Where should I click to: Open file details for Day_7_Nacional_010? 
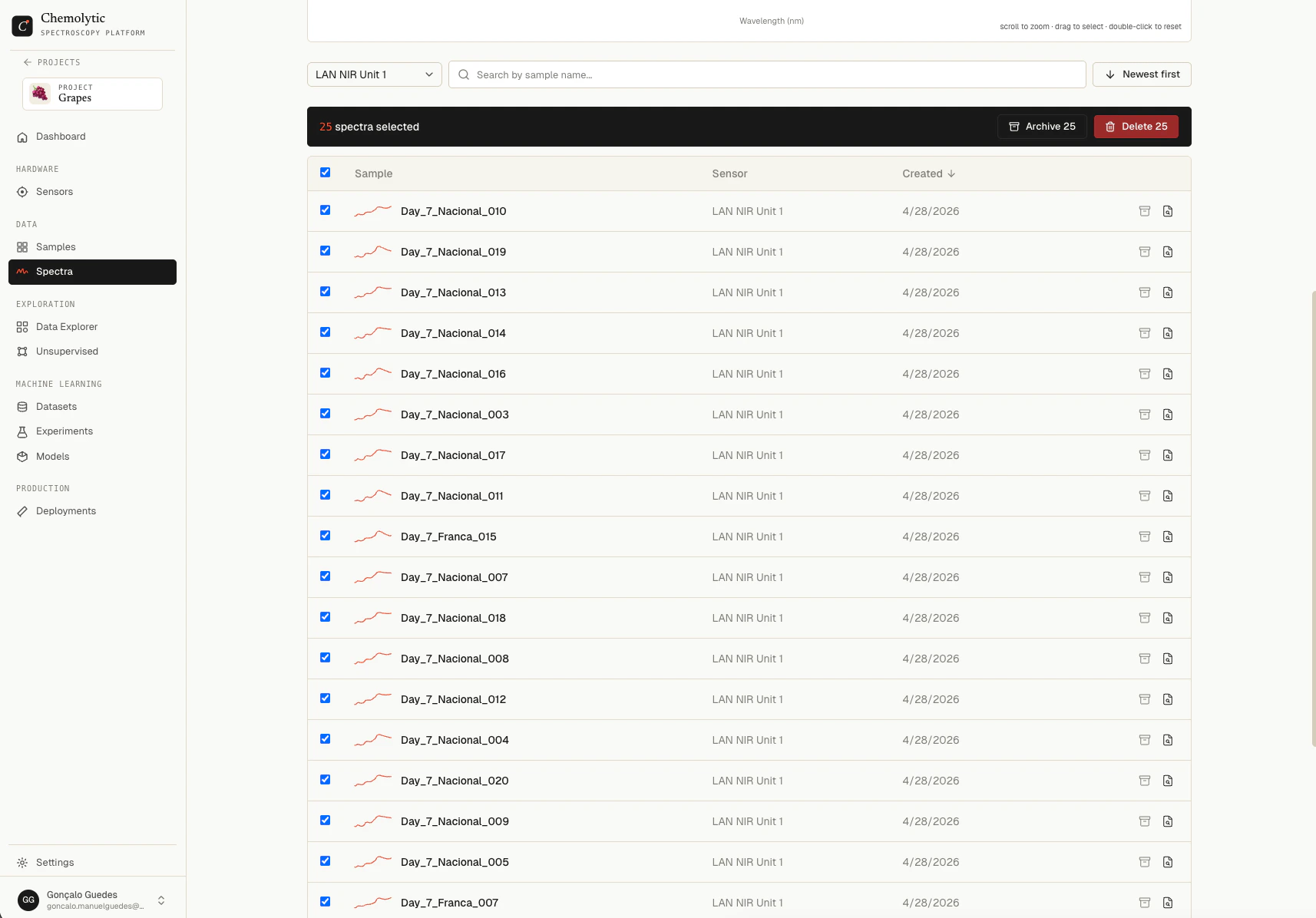point(1168,211)
